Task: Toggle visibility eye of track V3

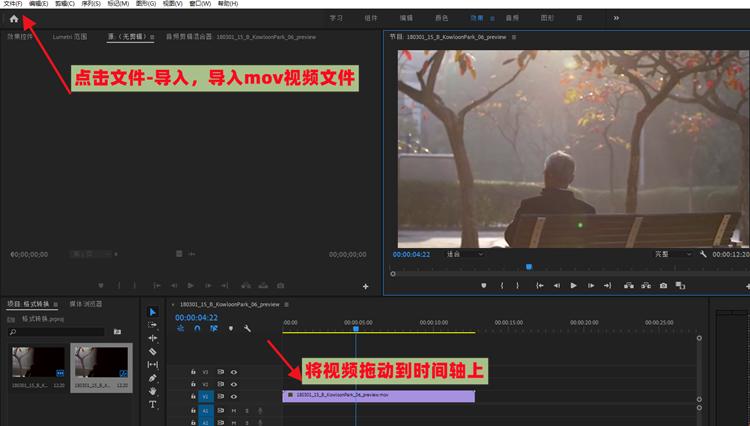Action: click(234, 371)
